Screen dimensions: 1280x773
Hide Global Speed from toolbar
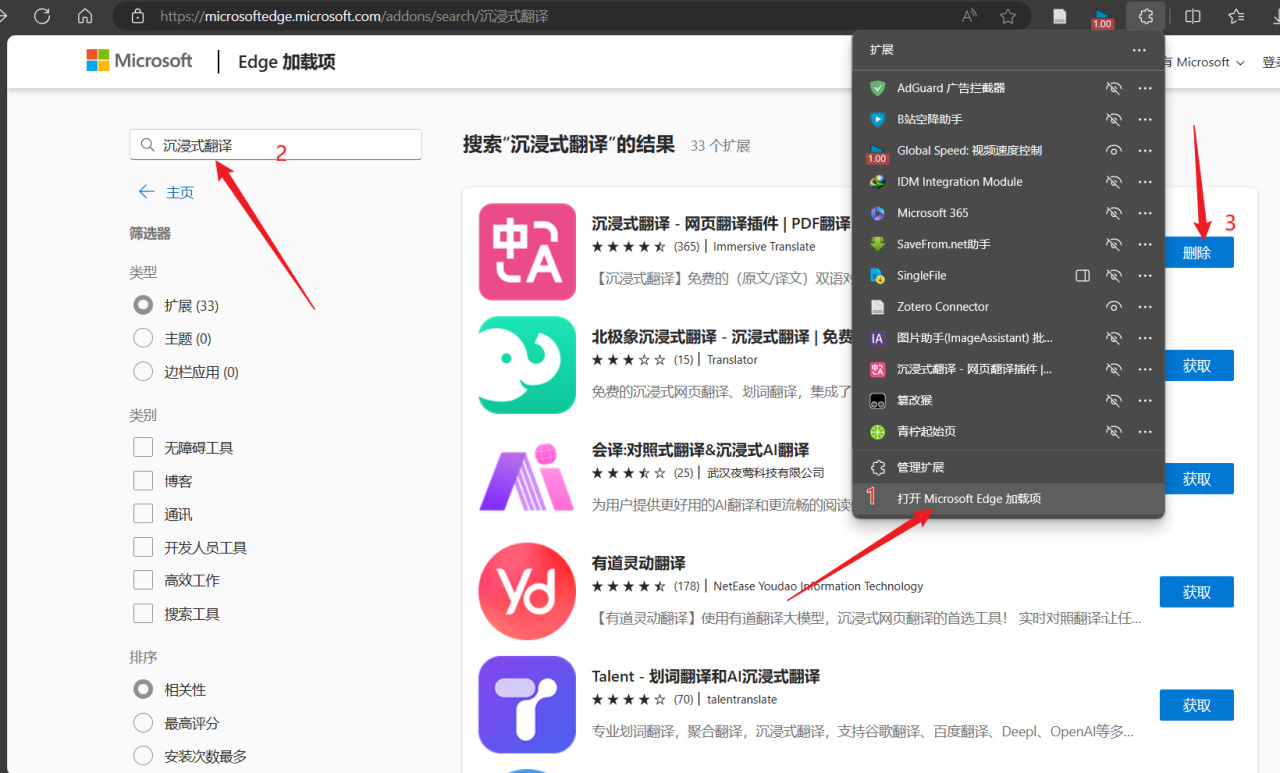[1113, 150]
